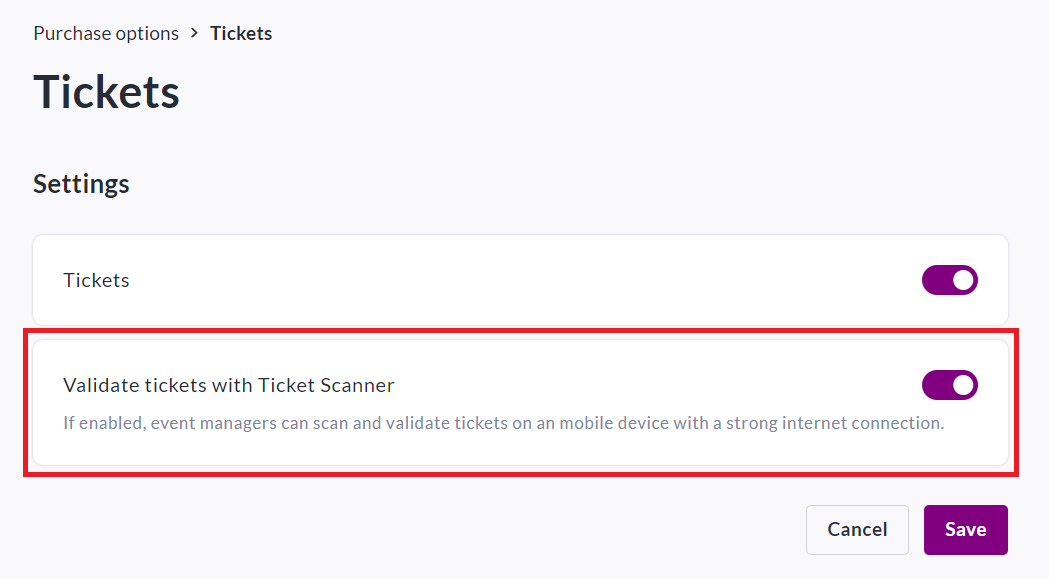Save the ticket settings

pyautogui.click(x=965, y=530)
